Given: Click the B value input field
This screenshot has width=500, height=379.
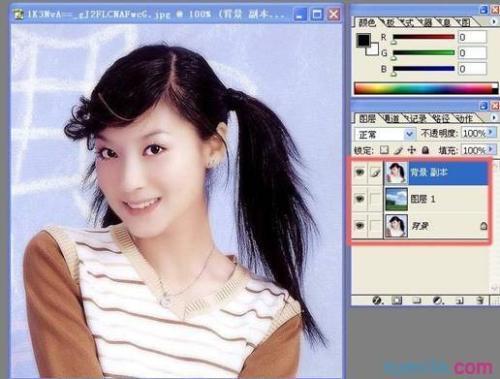Looking at the screenshot, I should pyautogui.click(x=472, y=69).
